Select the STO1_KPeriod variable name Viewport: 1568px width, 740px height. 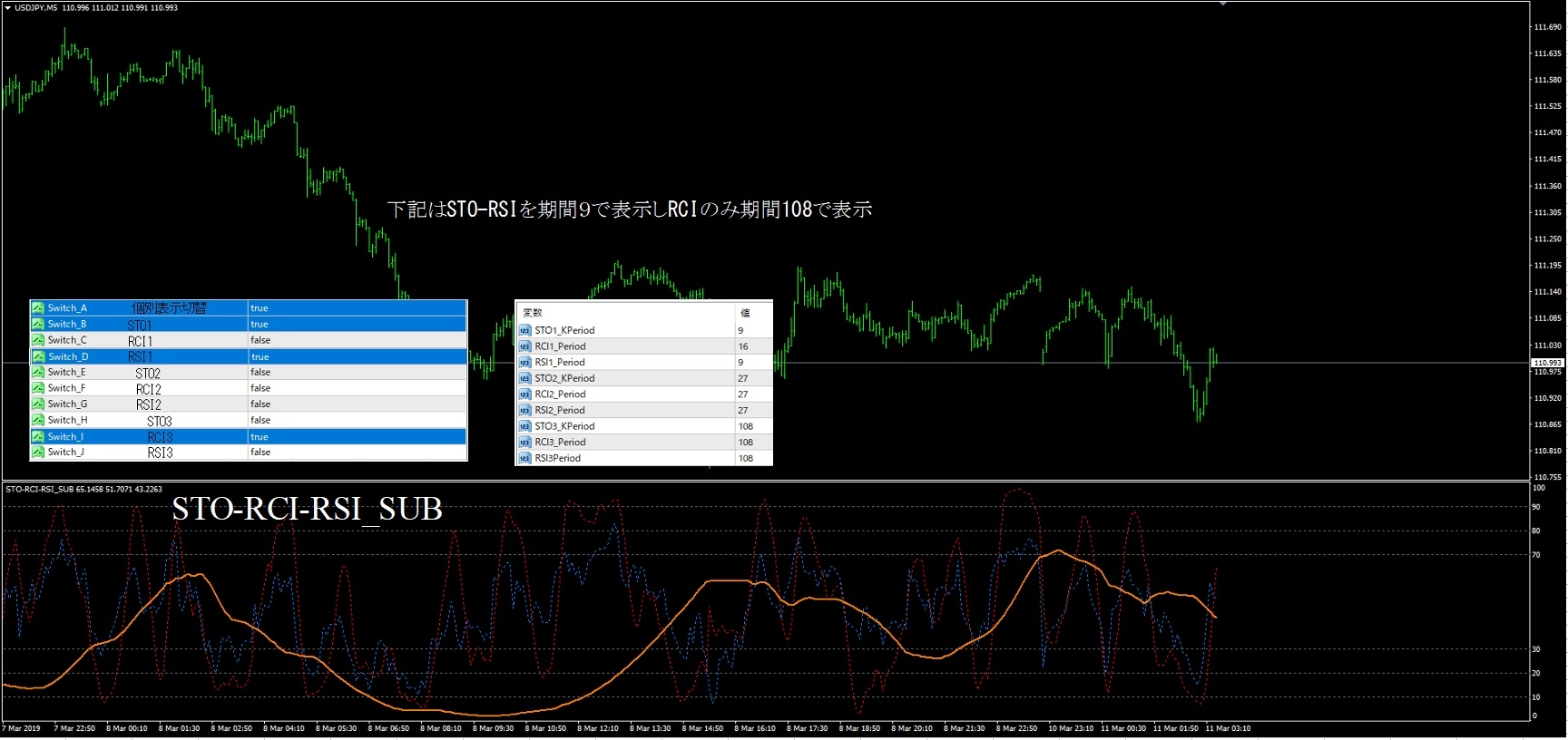(564, 330)
